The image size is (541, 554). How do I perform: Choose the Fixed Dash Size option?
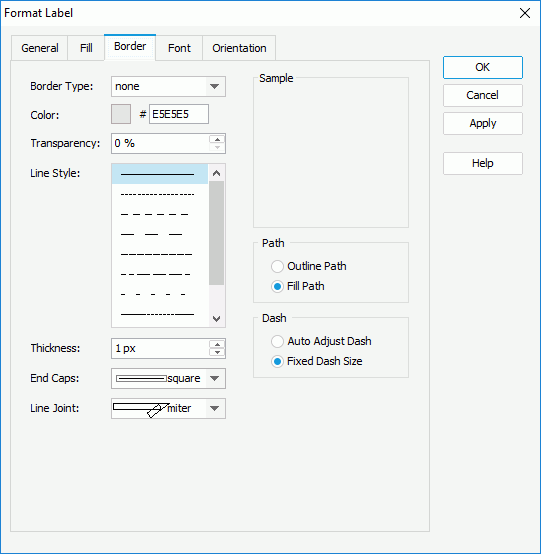[x=277, y=361]
